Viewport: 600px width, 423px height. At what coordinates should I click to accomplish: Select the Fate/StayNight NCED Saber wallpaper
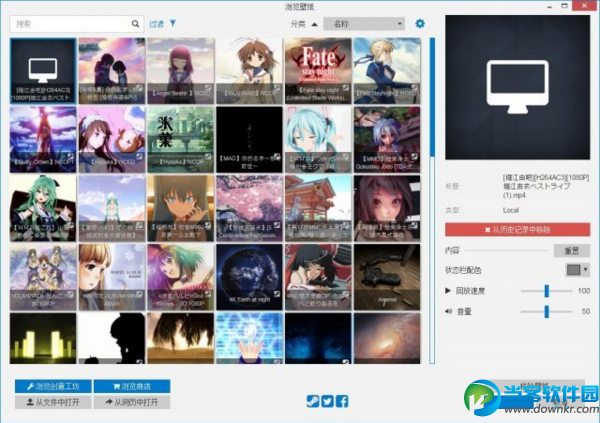(x=387, y=71)
